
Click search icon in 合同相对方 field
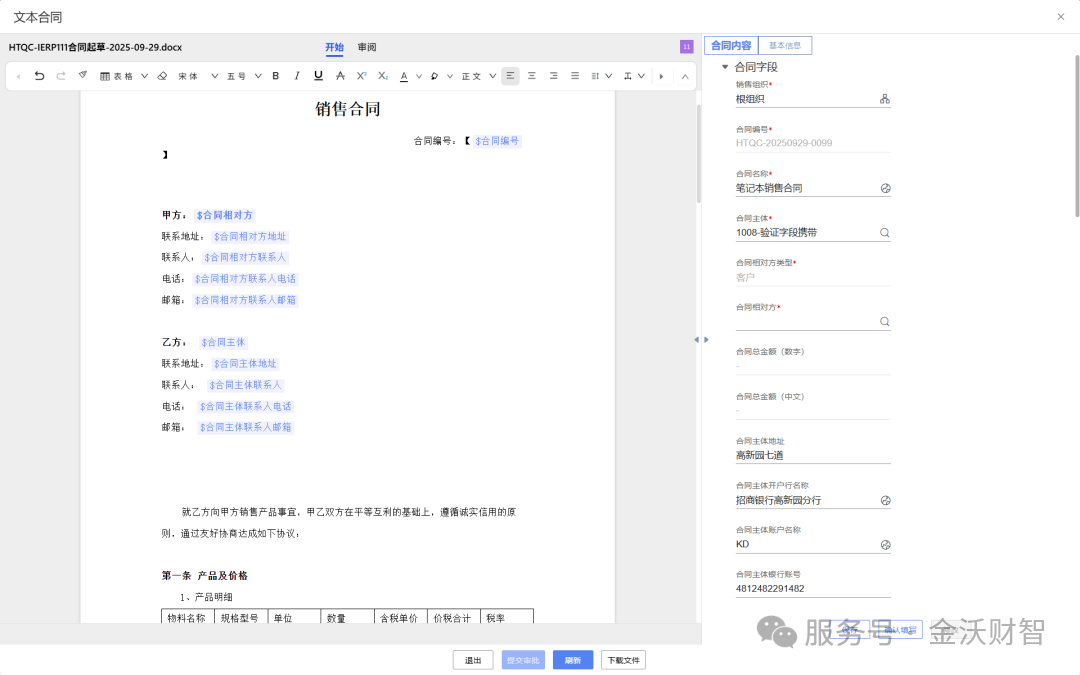pos(885,322)
